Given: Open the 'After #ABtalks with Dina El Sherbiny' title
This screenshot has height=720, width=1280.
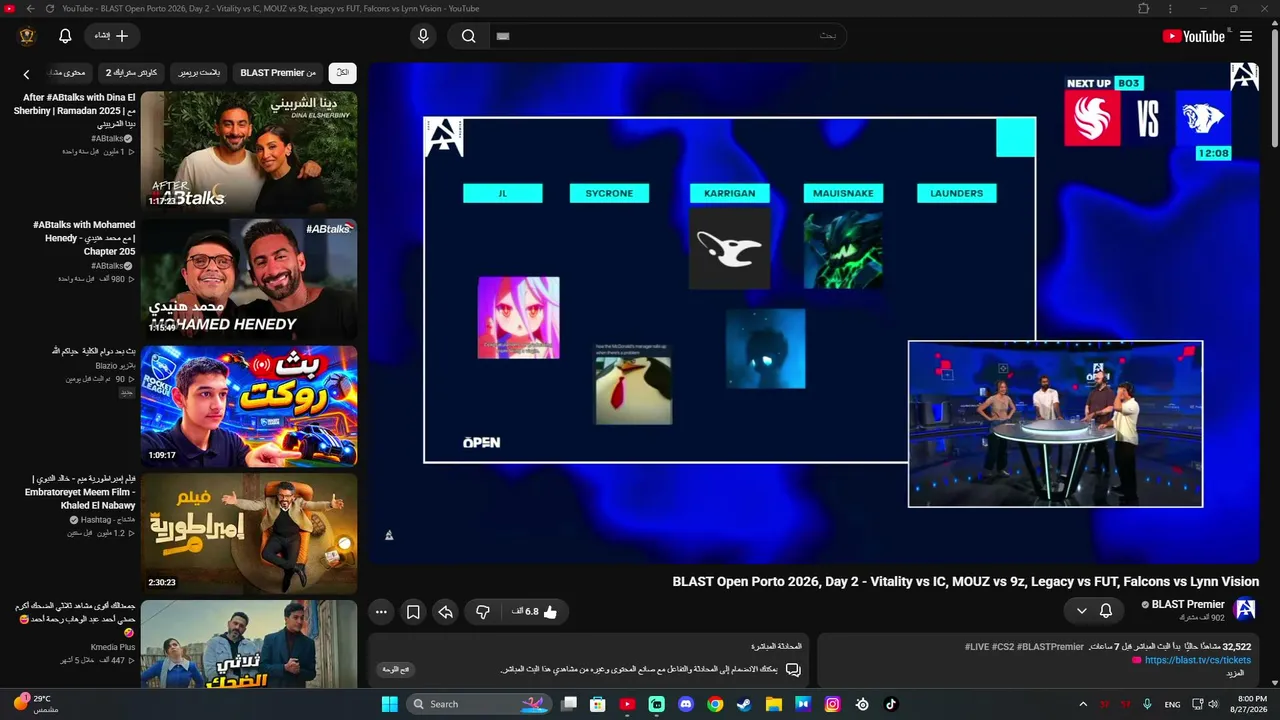Looking at the screenshot, I should pos(74,111).
